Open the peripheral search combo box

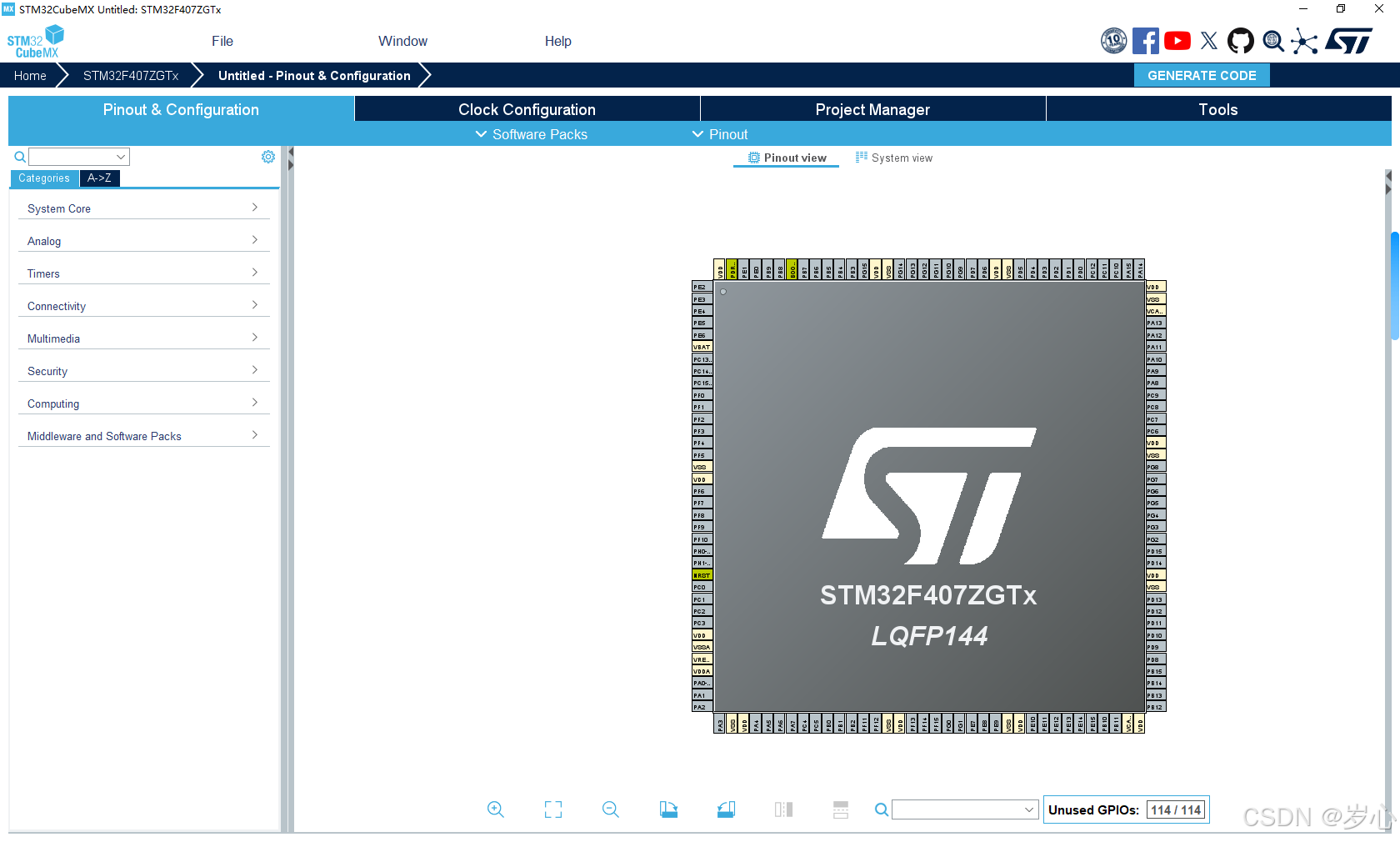[79, 157]
